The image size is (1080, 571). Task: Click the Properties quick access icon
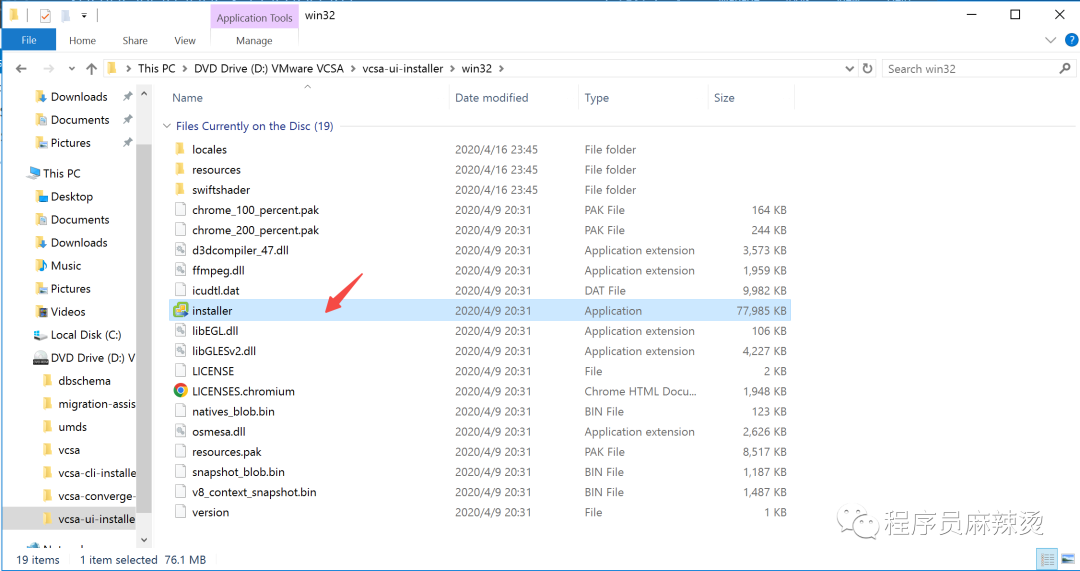click(45, 15)
